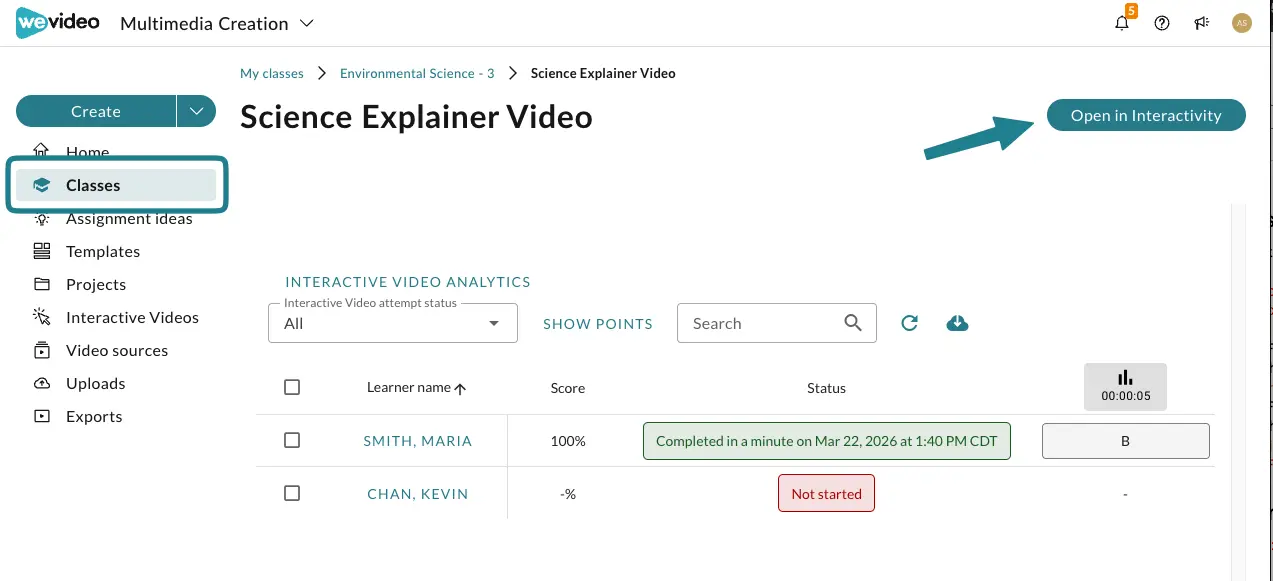Click the Assignment ideas lightbulb icon
This screenshot has height=581, width=1273.
[x=41, y=219]
